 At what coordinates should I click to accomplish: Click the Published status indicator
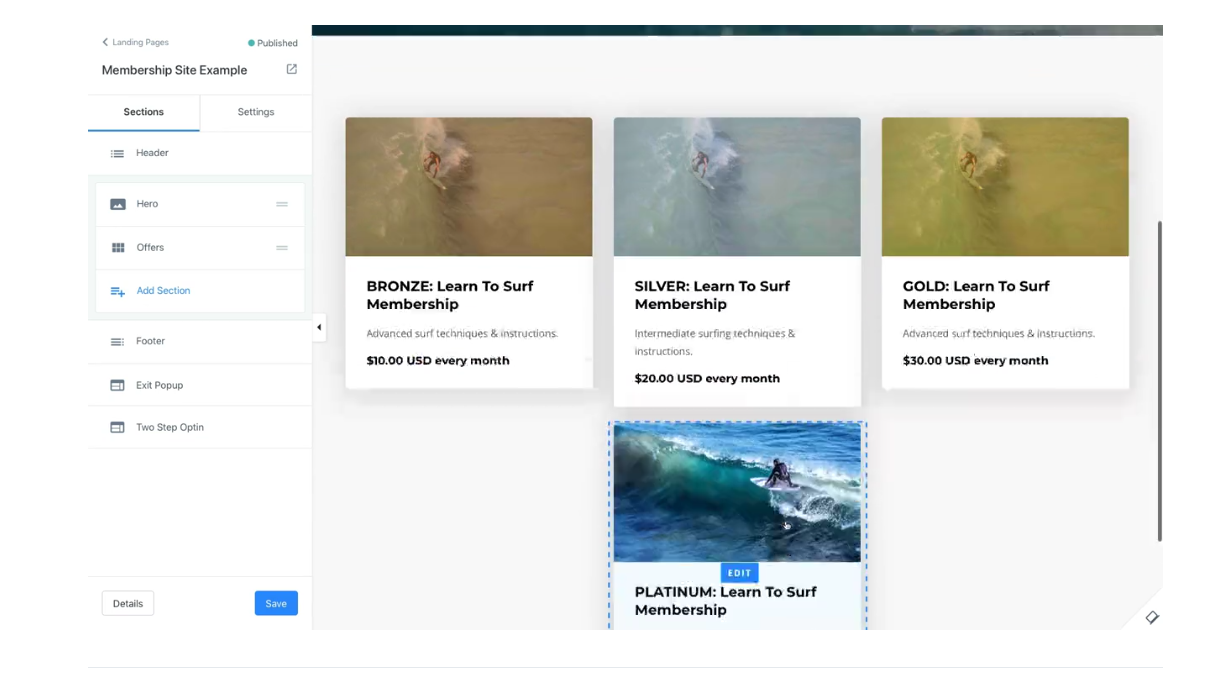point(273,43)
